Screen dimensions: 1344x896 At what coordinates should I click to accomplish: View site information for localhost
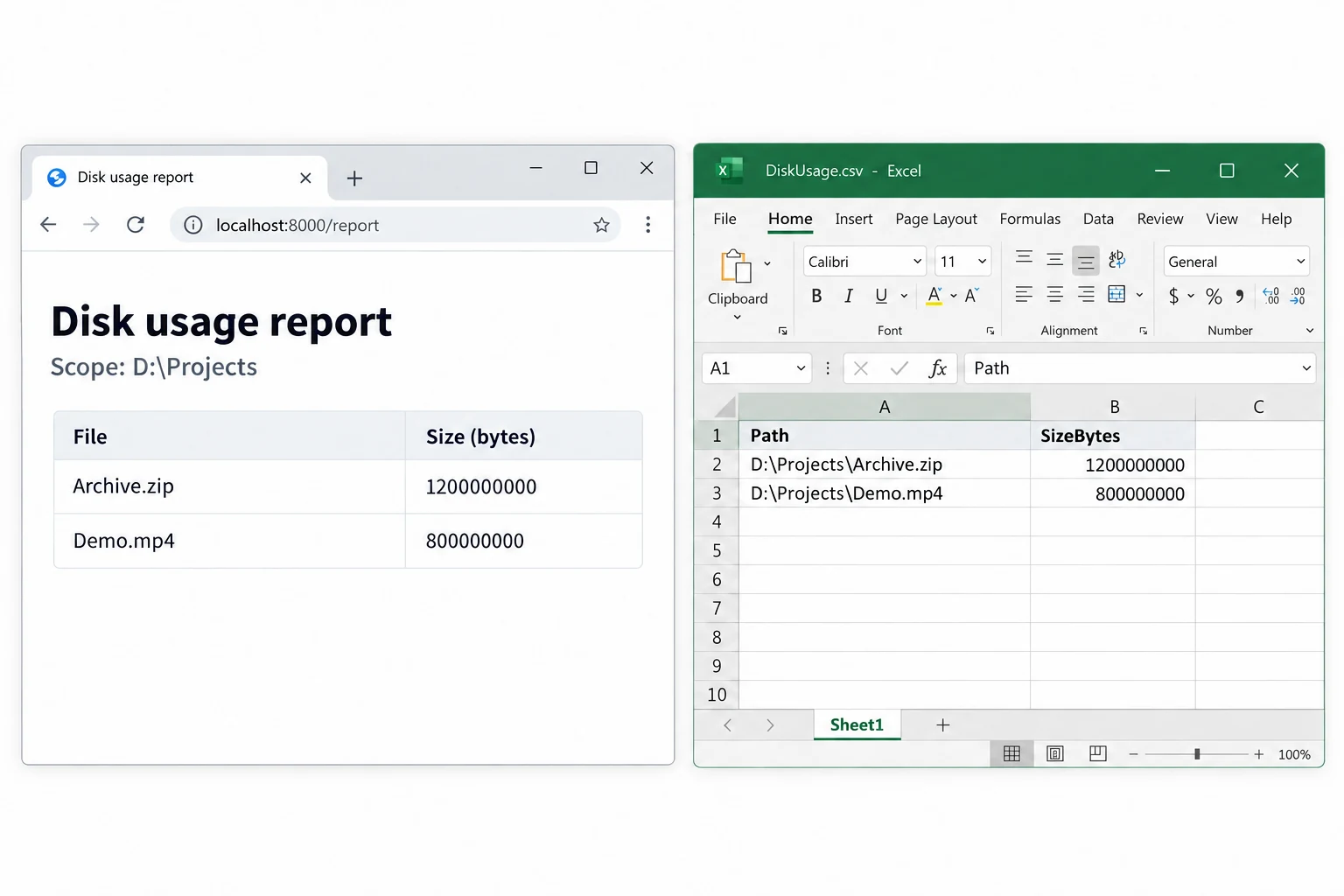193,225
